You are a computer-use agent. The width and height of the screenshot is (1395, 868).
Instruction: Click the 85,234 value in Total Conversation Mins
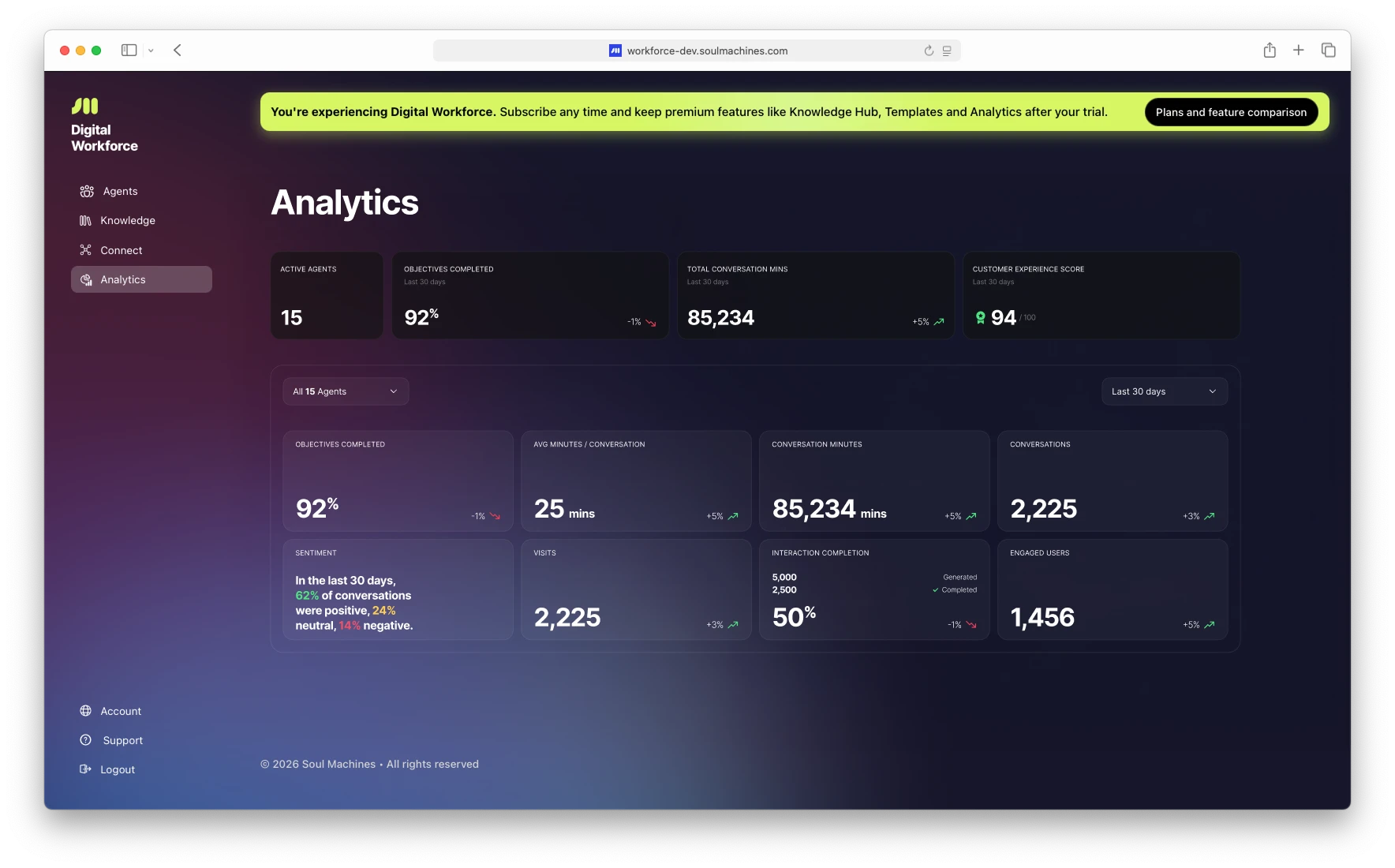click(x=720, y=317)
